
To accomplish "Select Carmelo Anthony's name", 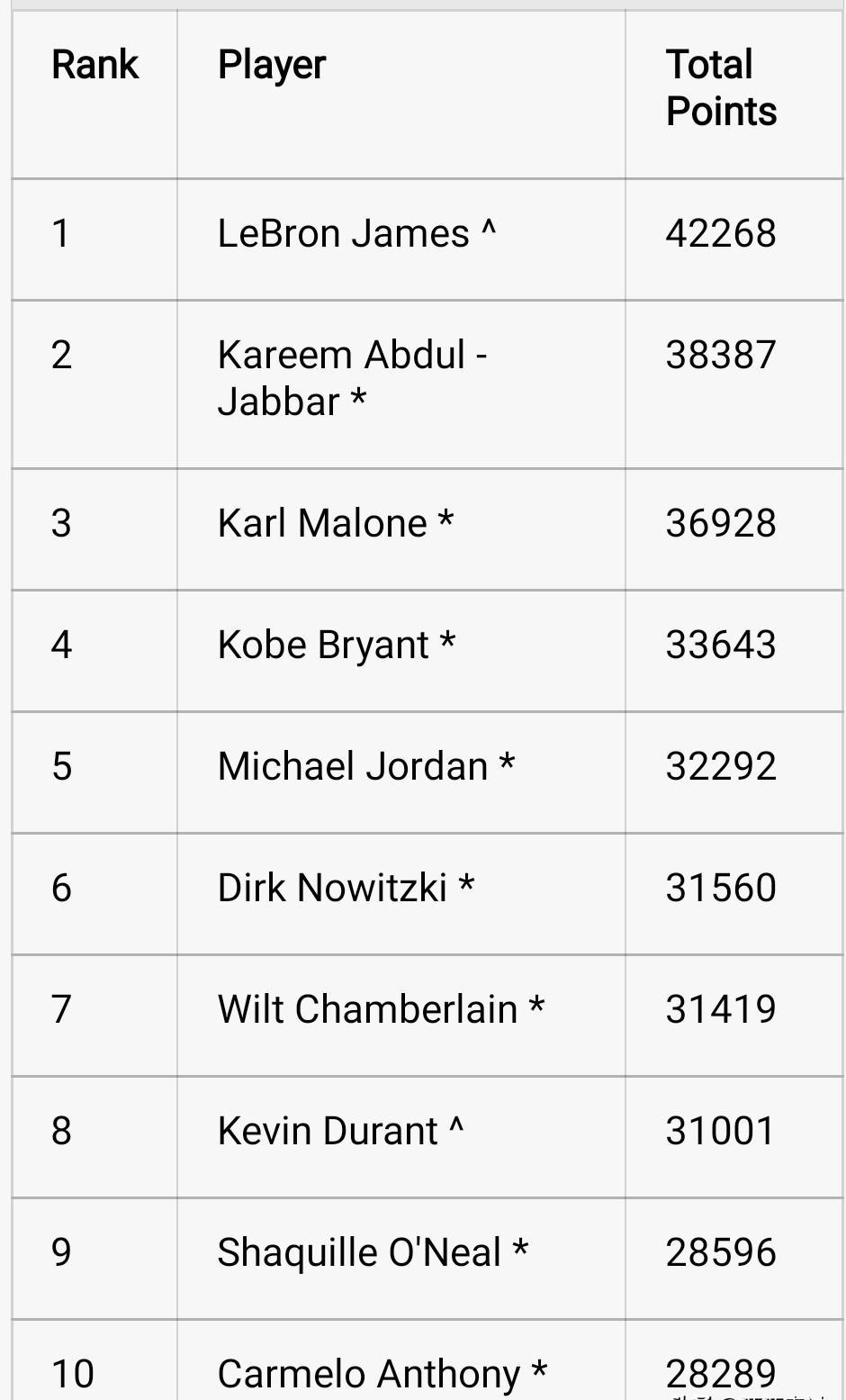I will [x=369, y=1374].
